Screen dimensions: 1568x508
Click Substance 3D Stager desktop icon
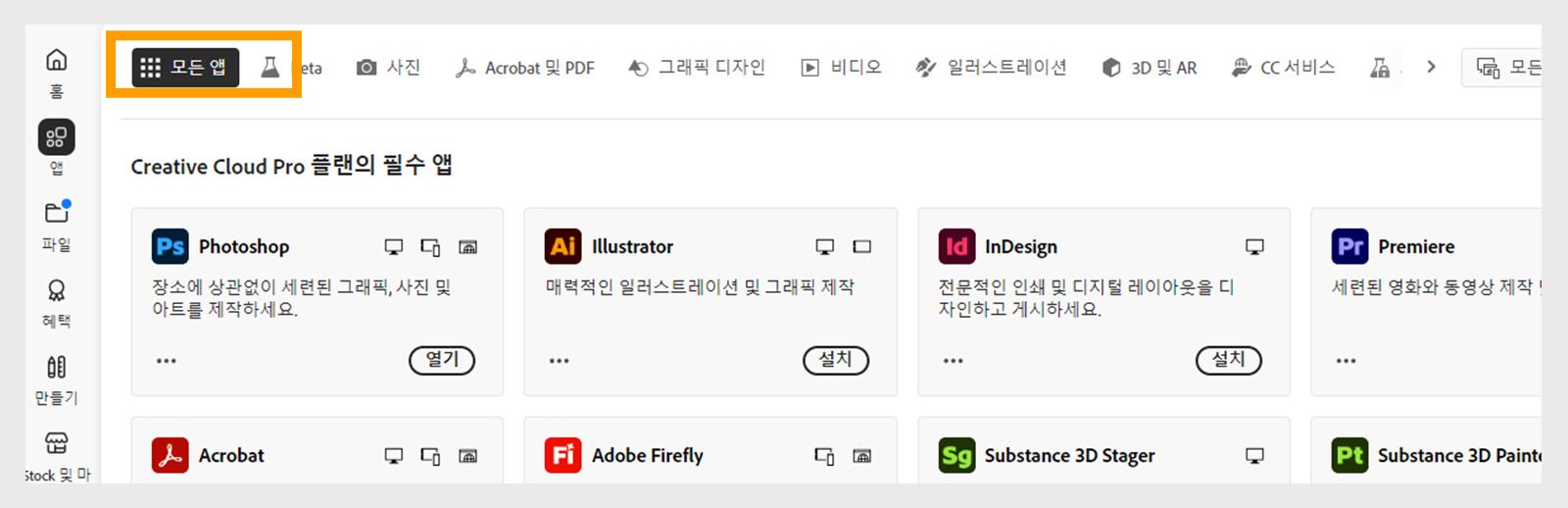click(x=1254, y=456)
